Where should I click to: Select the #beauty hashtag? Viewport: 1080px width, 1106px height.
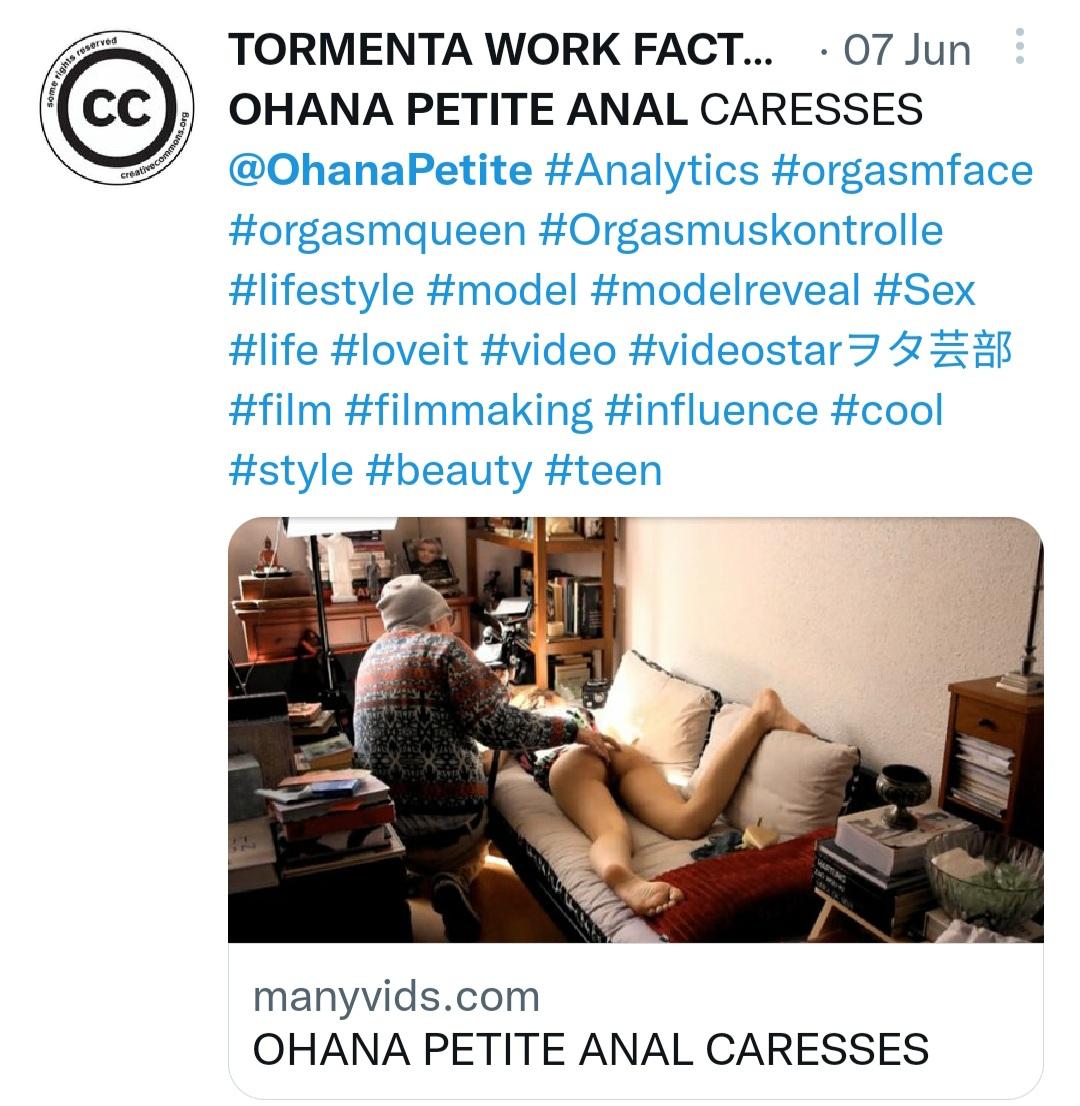pos(449,470)
